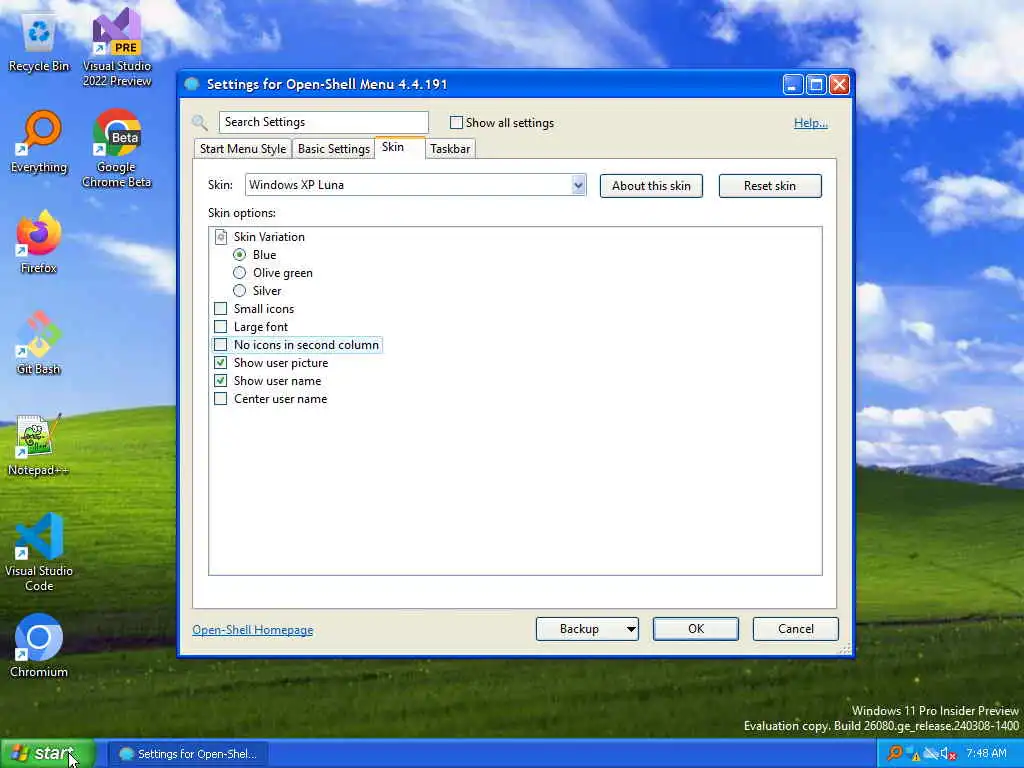
Task: Open the Skin dropdown showing Windows XP Luna
Action: pyautogui.click(x=415, y=185)
